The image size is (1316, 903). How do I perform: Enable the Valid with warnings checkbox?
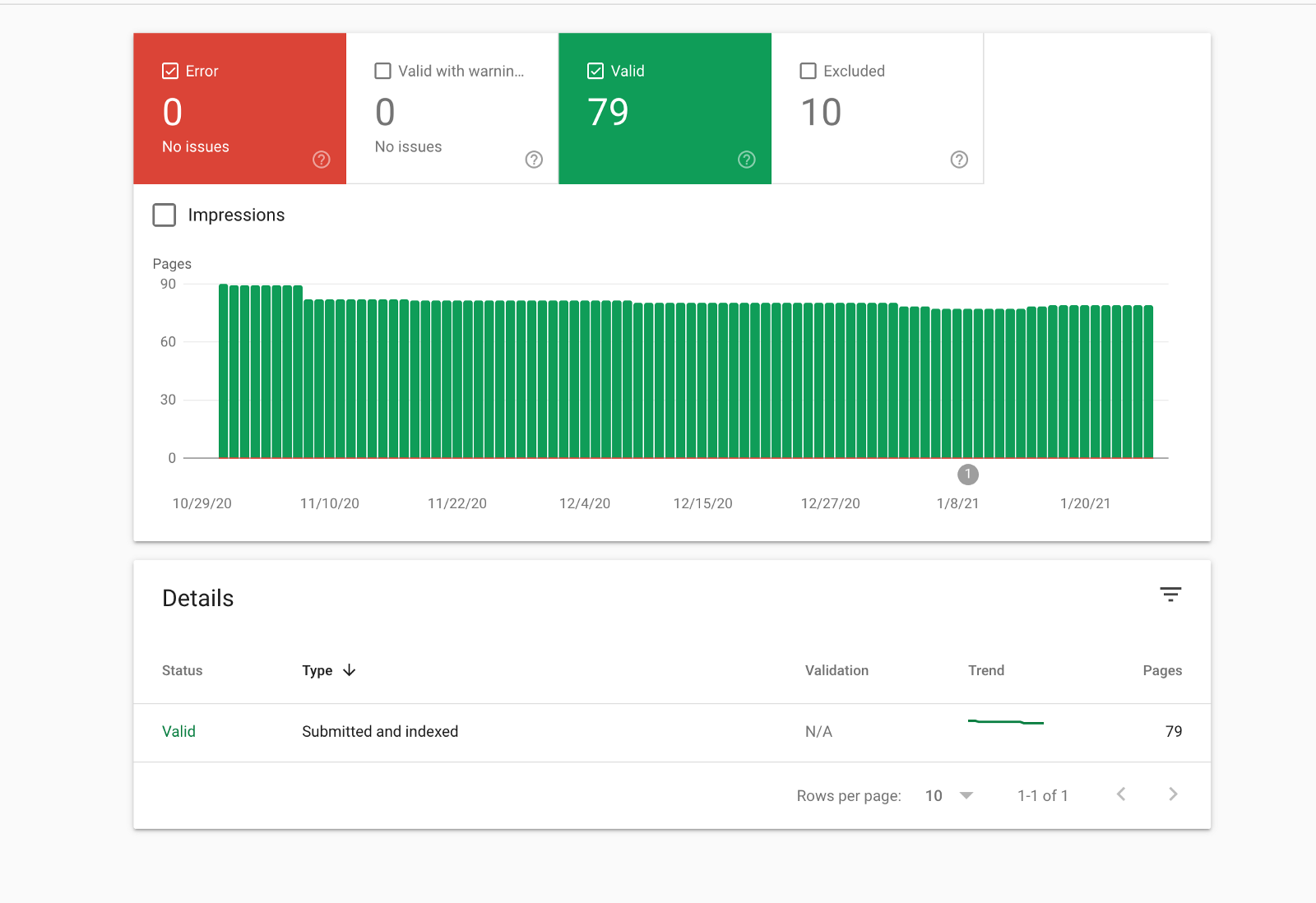[382, 71]
